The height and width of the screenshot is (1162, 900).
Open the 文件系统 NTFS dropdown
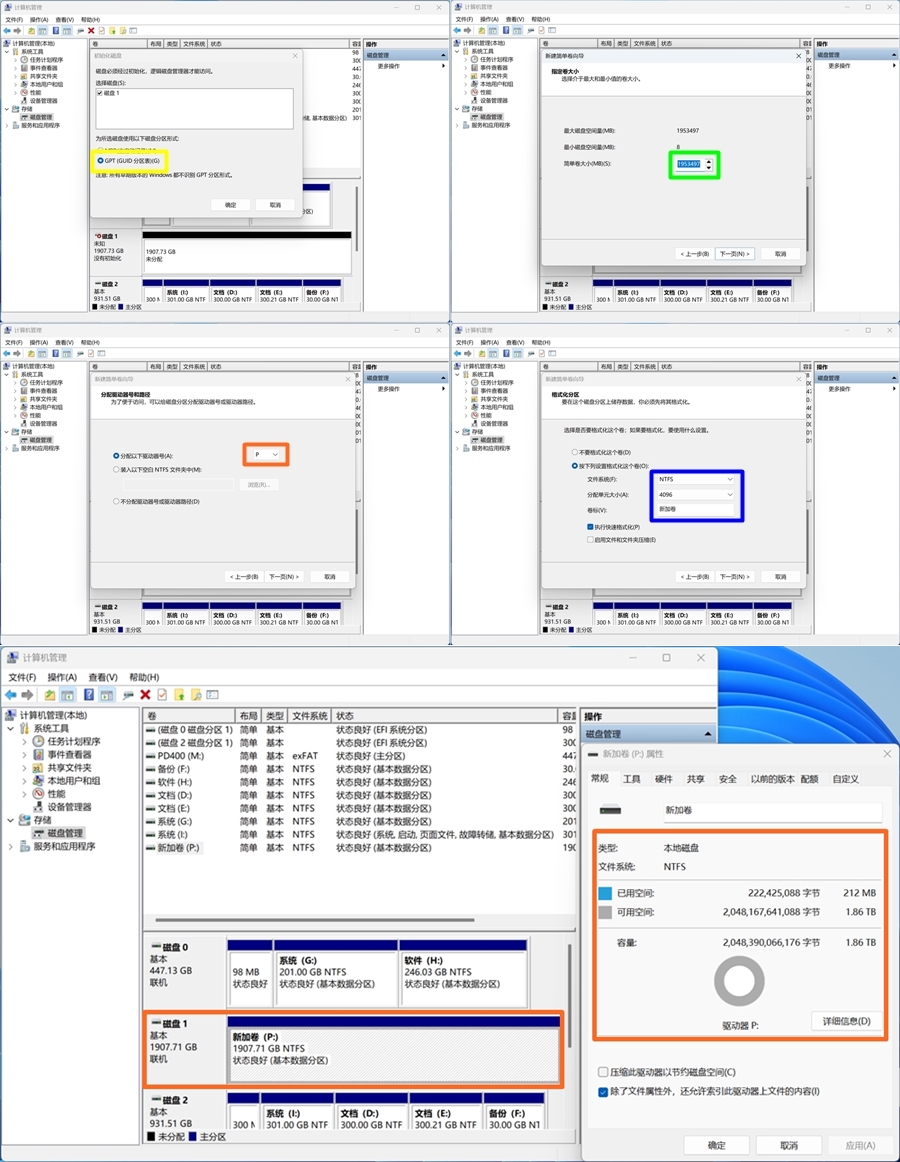click(x=695, y=479)
